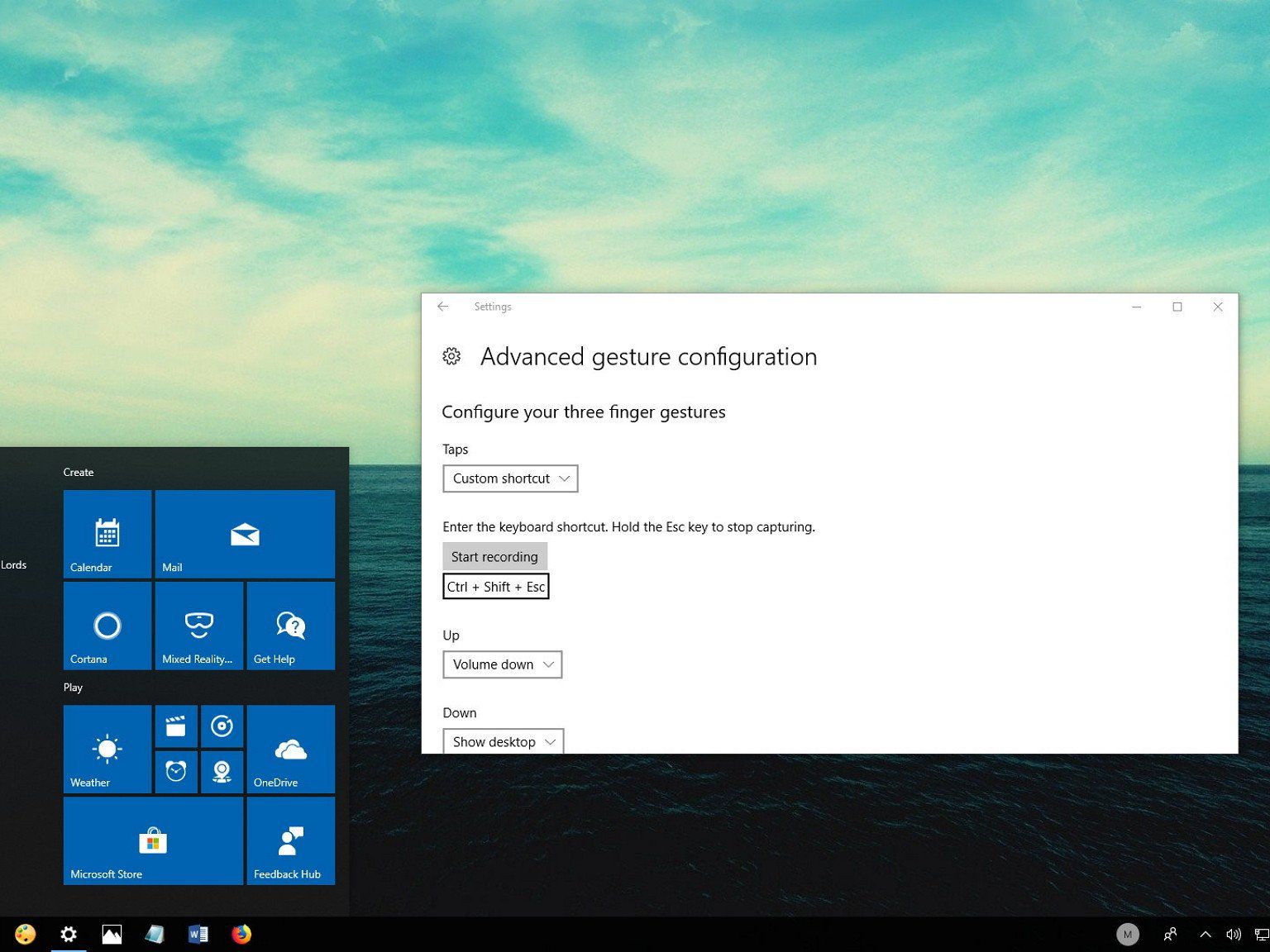Go back using Settings back arrow
The image size is (1270, 952).
click(x=443, y=307)
